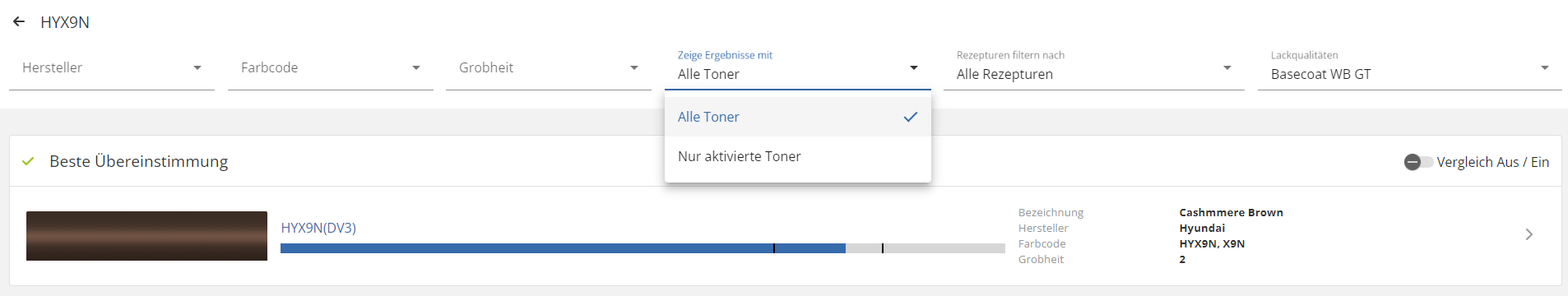Image resolution: width=1568 pixels, height=296 pixels.
Task: Click the blue match score bar
Action: tap(563, 248)
